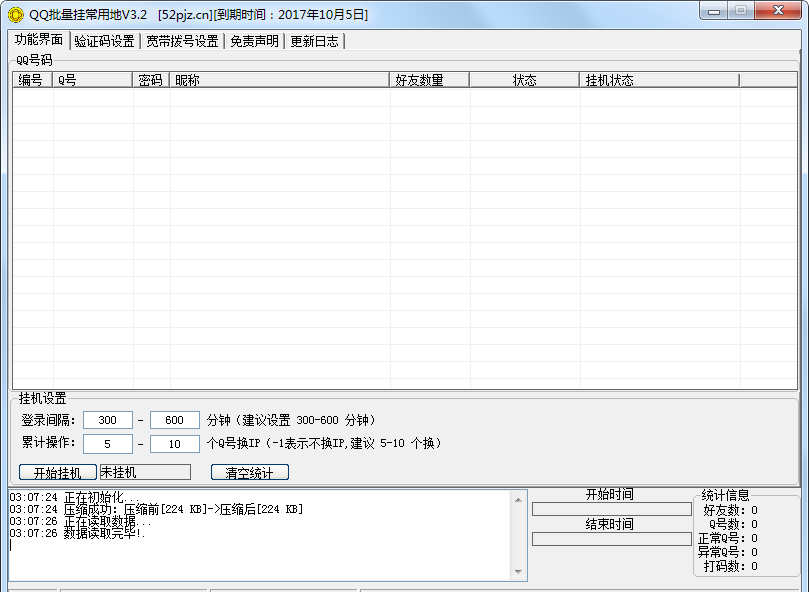Click the 异常Q号: 0 statistic
The width and height of the screenshot is (809, 615).
(727, 552)
